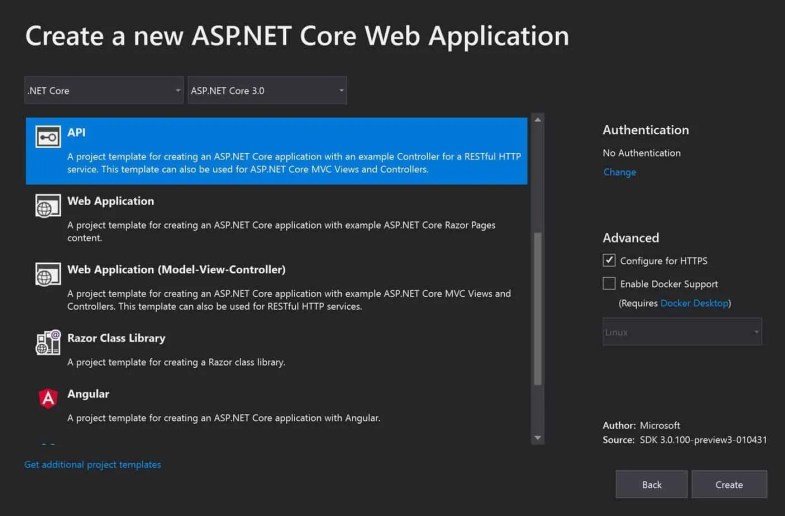Expand the ASP.NET Core 3.0 version dropdown
Viewport: 785px width, 516px height.
coord(267,90)
